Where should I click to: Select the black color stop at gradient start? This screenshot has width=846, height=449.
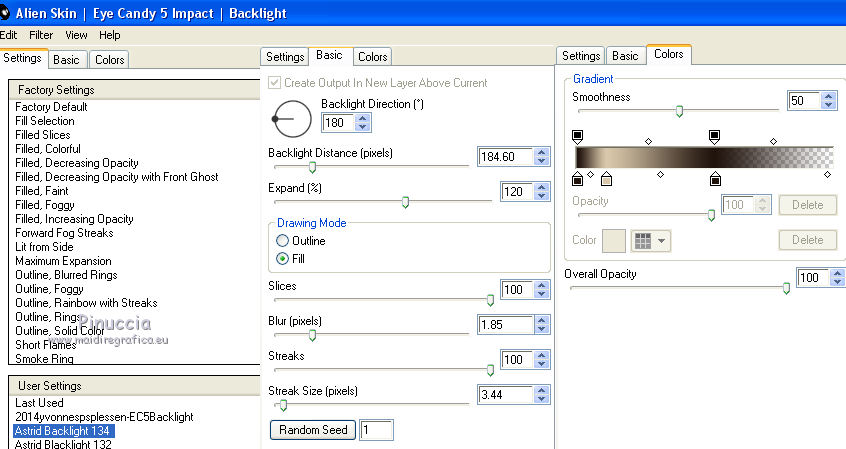pyautogui.click(x=577, y=178)
